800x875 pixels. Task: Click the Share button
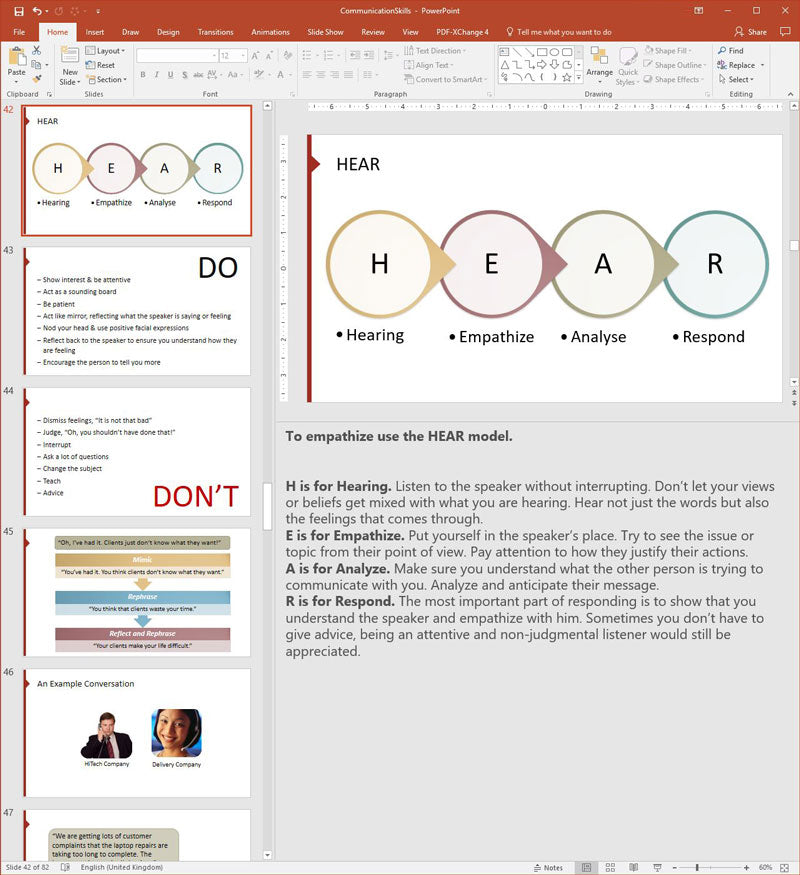(x=750, y=32)
